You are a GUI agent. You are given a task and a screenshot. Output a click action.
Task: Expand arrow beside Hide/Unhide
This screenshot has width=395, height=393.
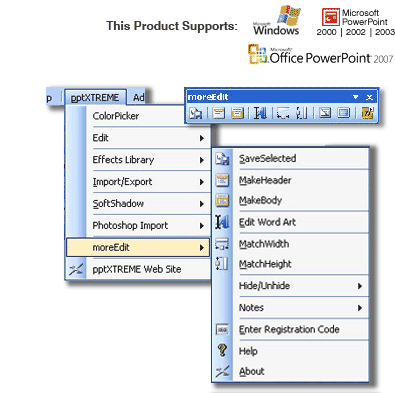point(360,286)
